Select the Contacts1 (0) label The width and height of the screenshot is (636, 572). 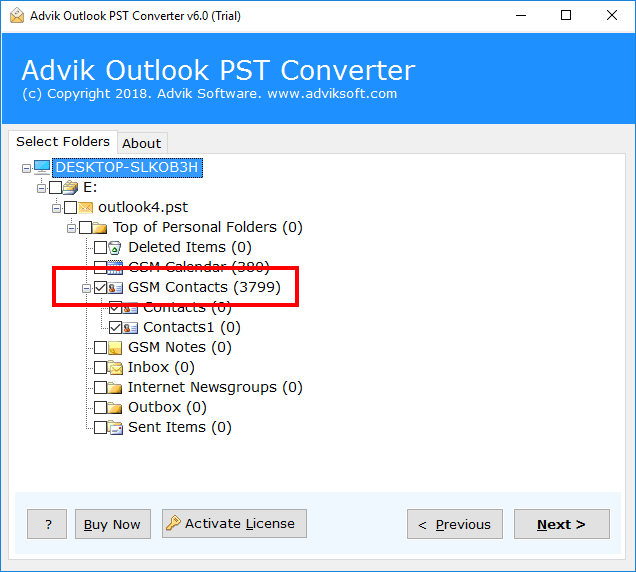pos(192,327)
